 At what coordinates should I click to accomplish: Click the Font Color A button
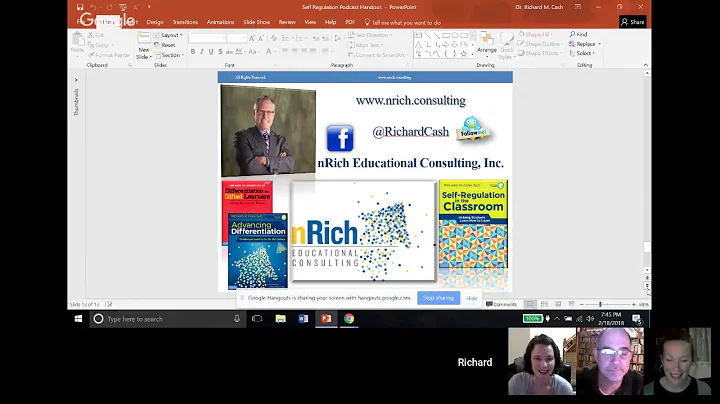[269, 51]
